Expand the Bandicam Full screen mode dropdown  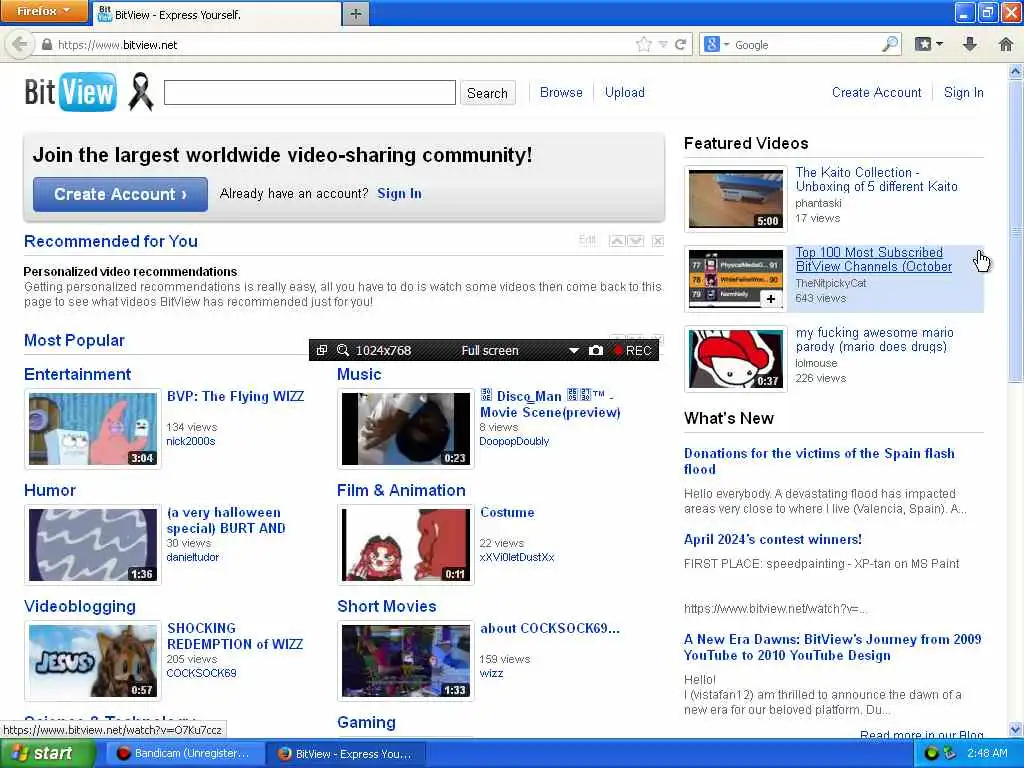[x=573, y=351]
